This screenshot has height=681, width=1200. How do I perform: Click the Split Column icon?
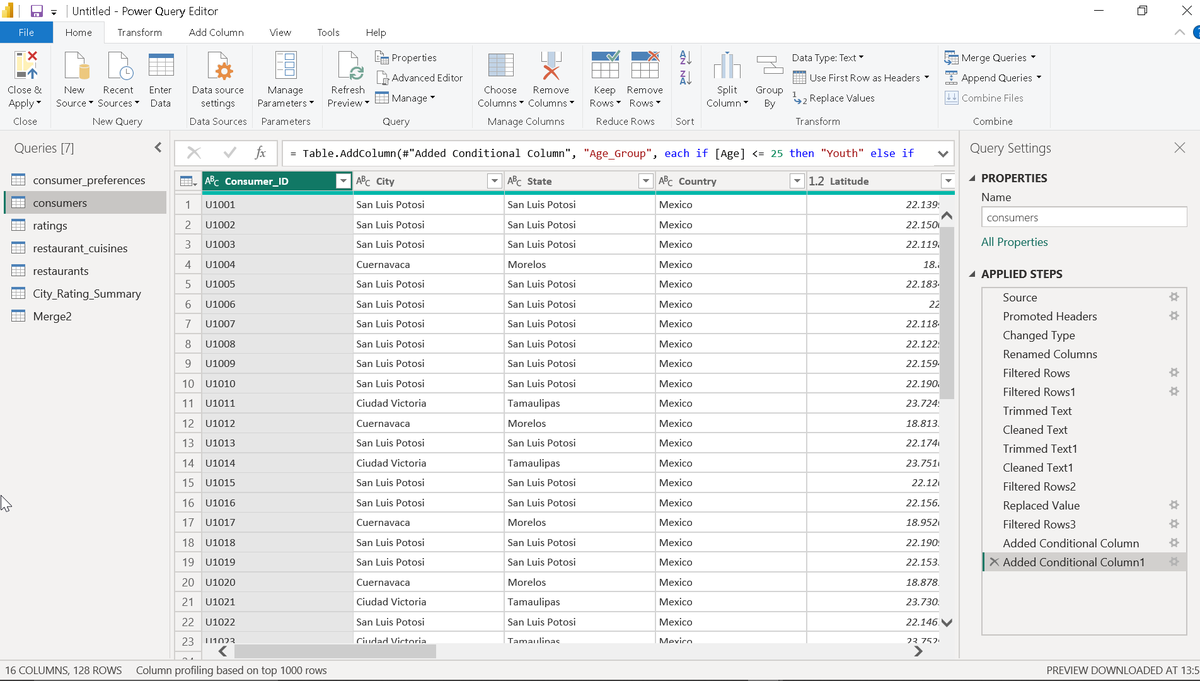pos(727,65)
